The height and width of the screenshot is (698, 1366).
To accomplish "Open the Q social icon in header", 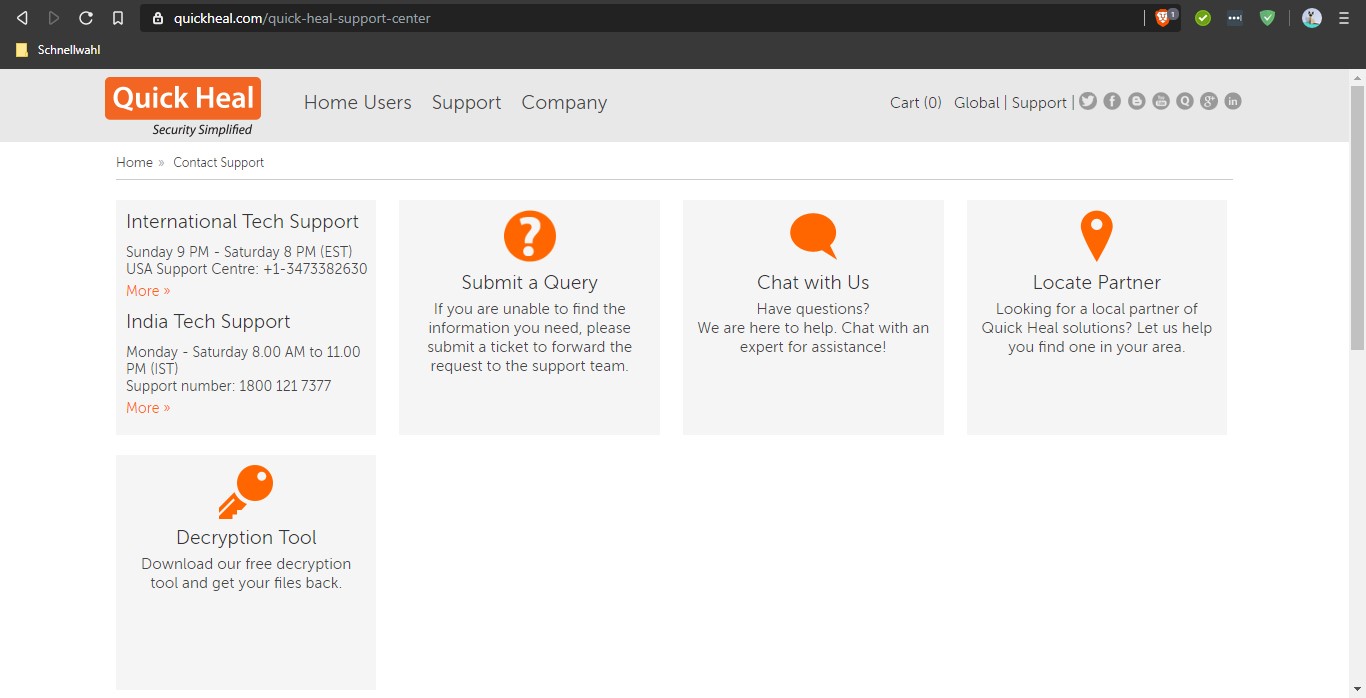I will point(1185,101).
